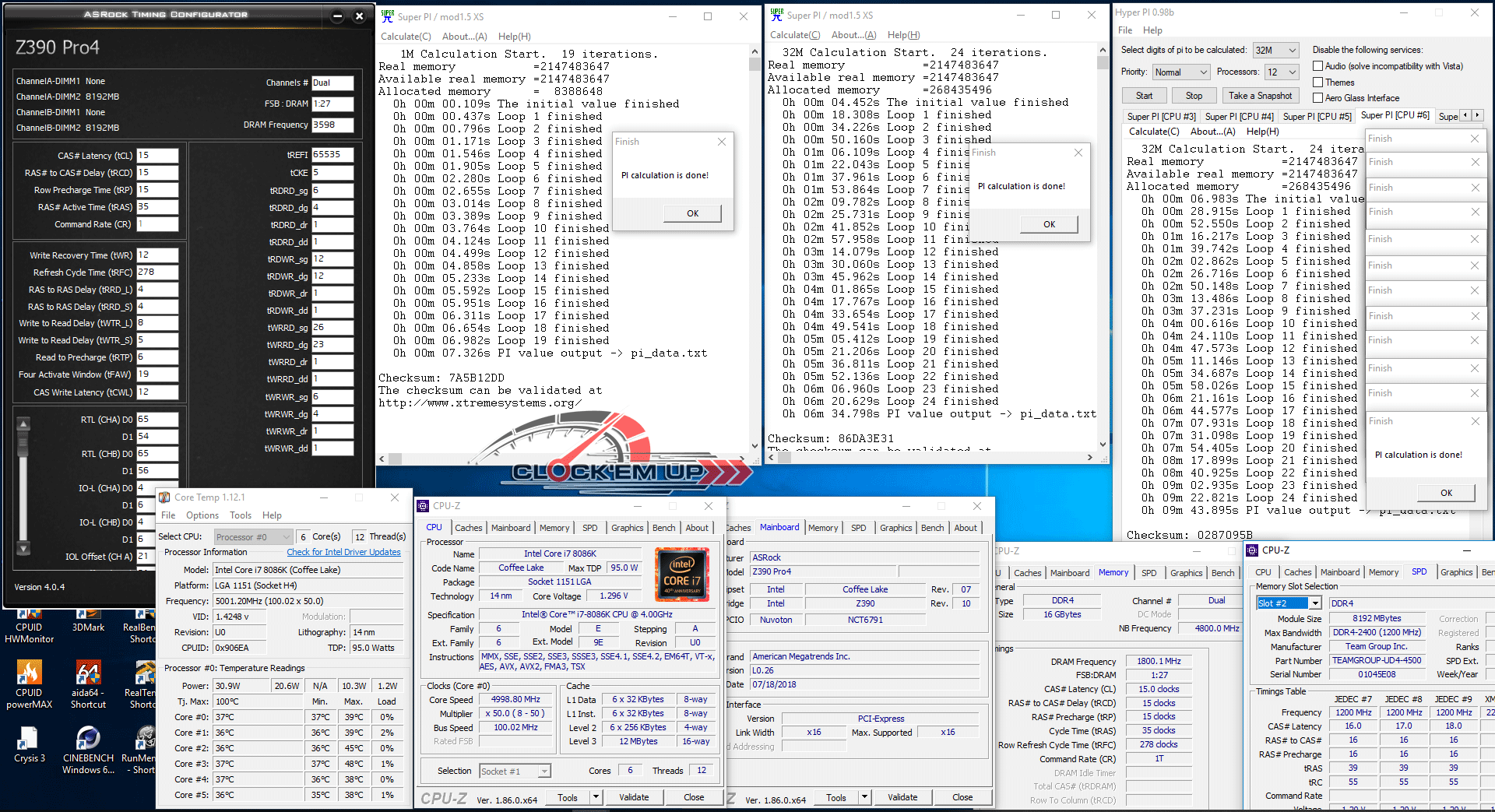The height and width of the screenshot is (812, 1495).
Task: Open Processors dropdown showing 12
Action: point(1282,72)
